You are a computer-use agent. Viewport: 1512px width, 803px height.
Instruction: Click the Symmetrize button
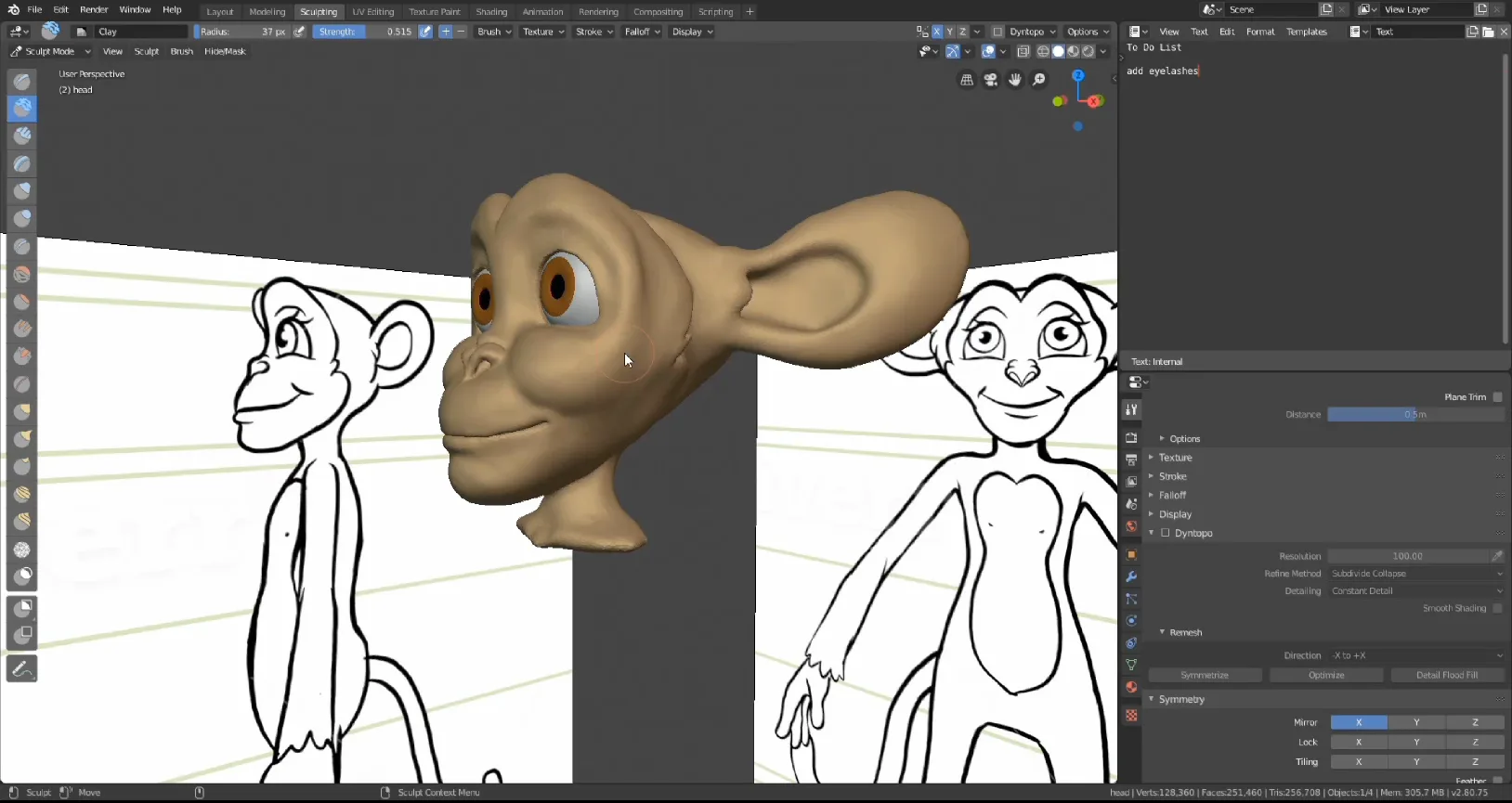1205,675
